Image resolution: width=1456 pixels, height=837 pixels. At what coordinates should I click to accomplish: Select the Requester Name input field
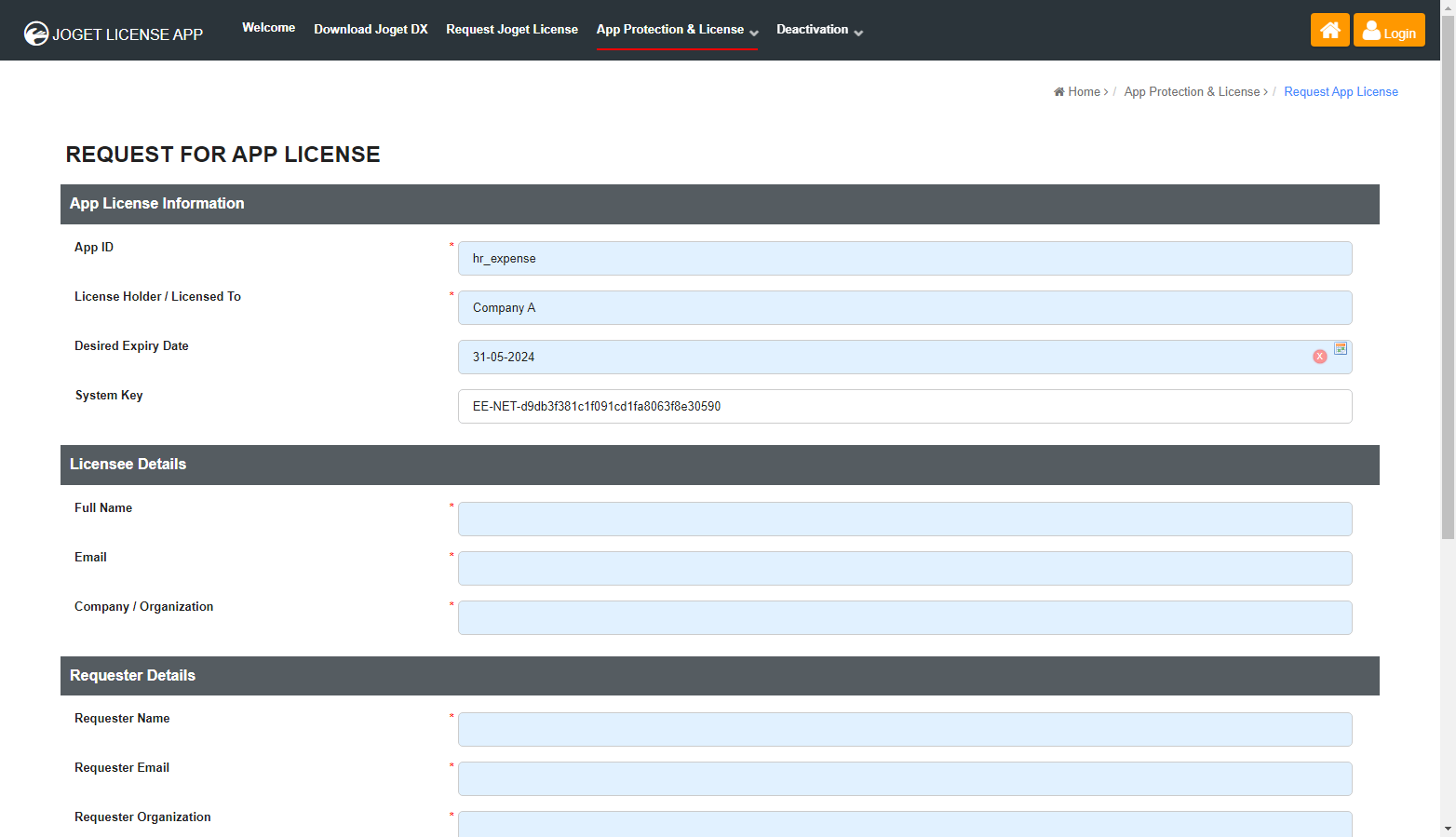point(904,730)
